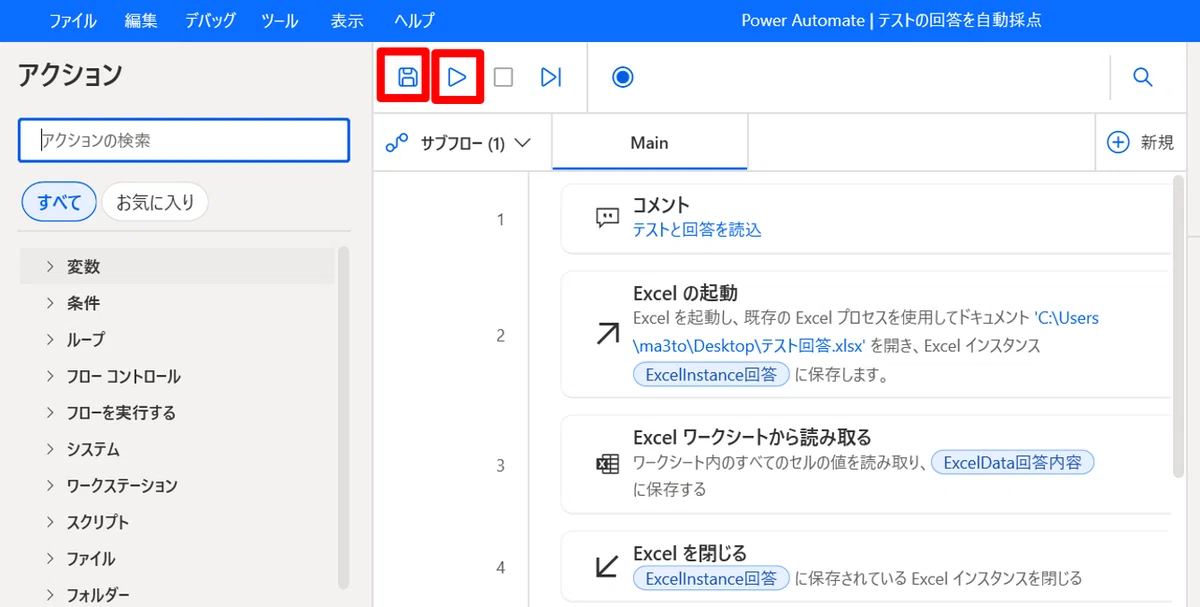Image resolution: width=1200 pixels, height=607 pixels.
Task: Open the ツール menu
Action: (x=279, y=20)
